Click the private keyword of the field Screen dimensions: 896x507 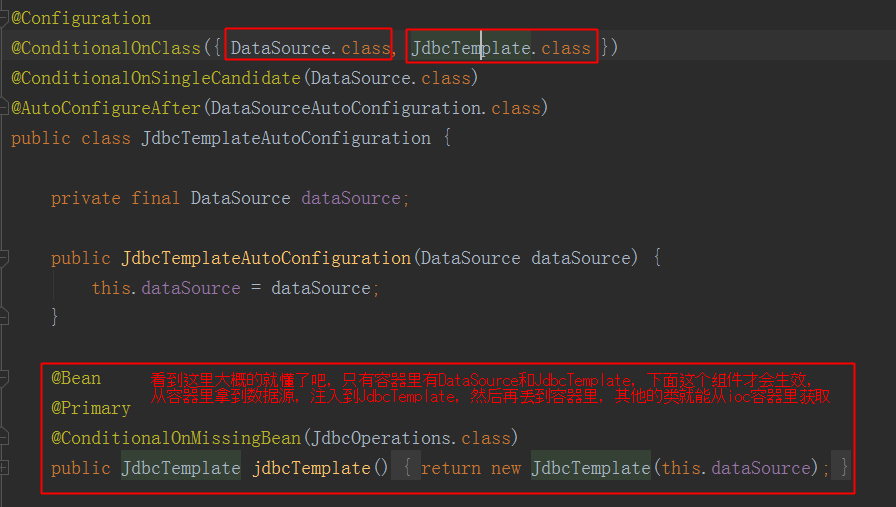click(x=86, y=198)
